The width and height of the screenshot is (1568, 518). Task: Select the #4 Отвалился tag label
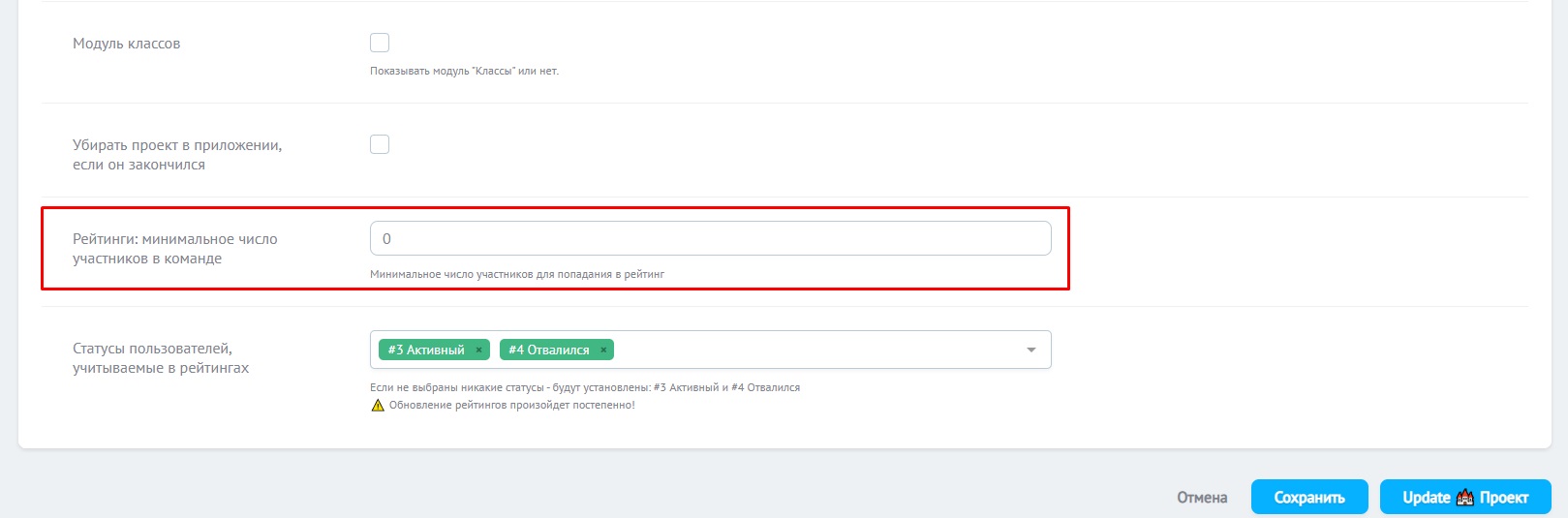(x=548, y=350)
